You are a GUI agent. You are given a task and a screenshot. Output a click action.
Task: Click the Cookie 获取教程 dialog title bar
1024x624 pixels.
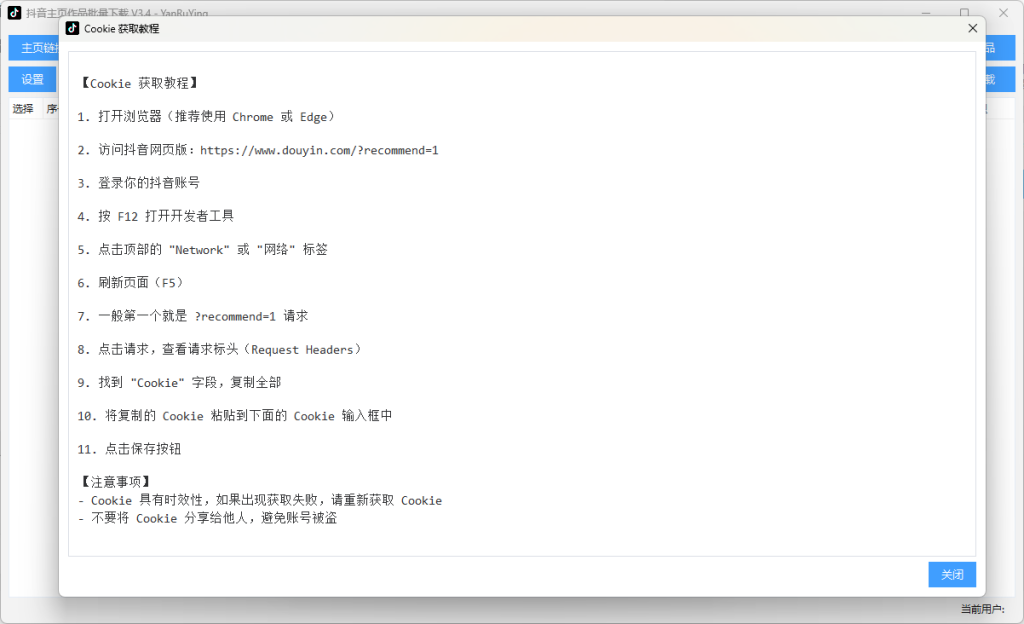500,29
